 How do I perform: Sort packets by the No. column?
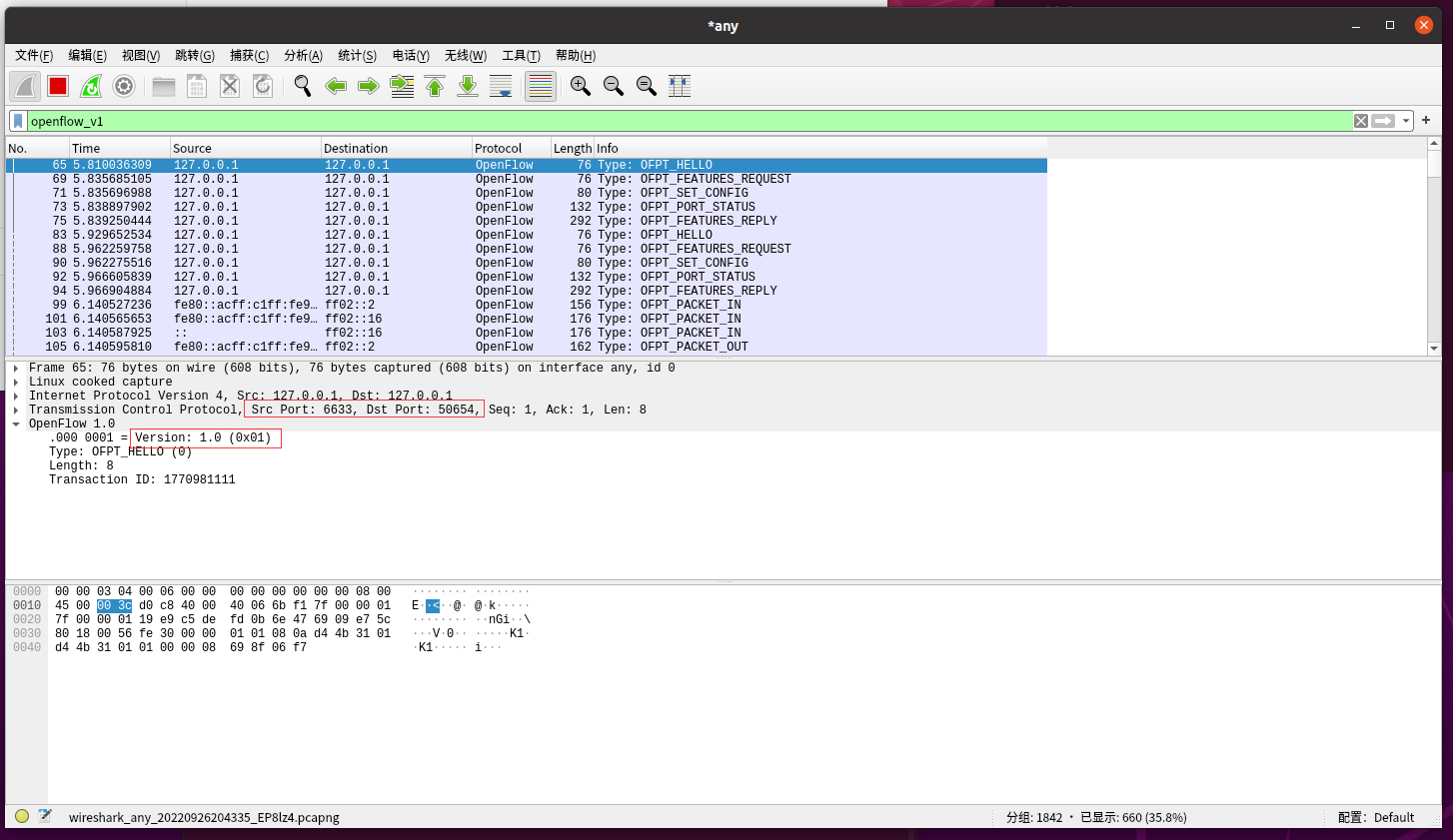[x=37, y=148]
